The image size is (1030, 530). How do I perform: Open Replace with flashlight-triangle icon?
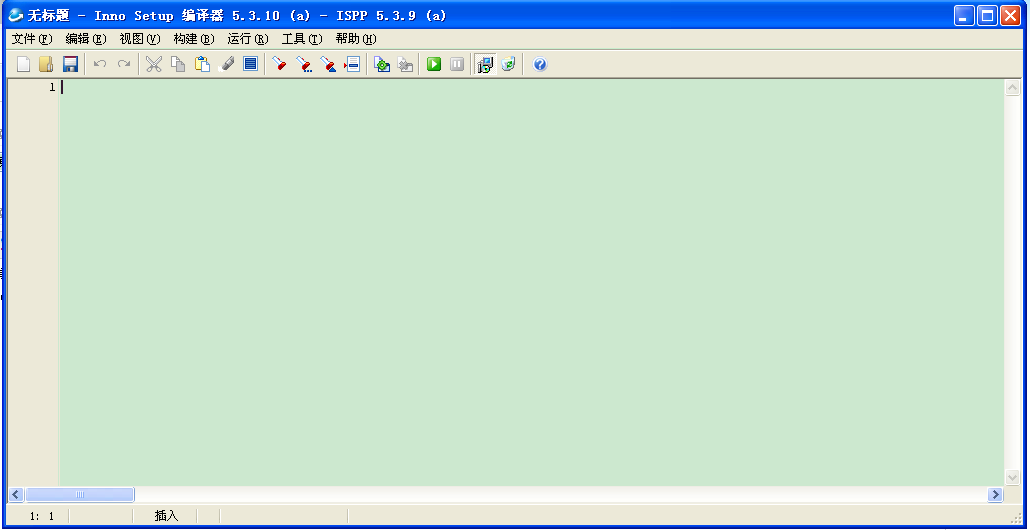(328, 64)
